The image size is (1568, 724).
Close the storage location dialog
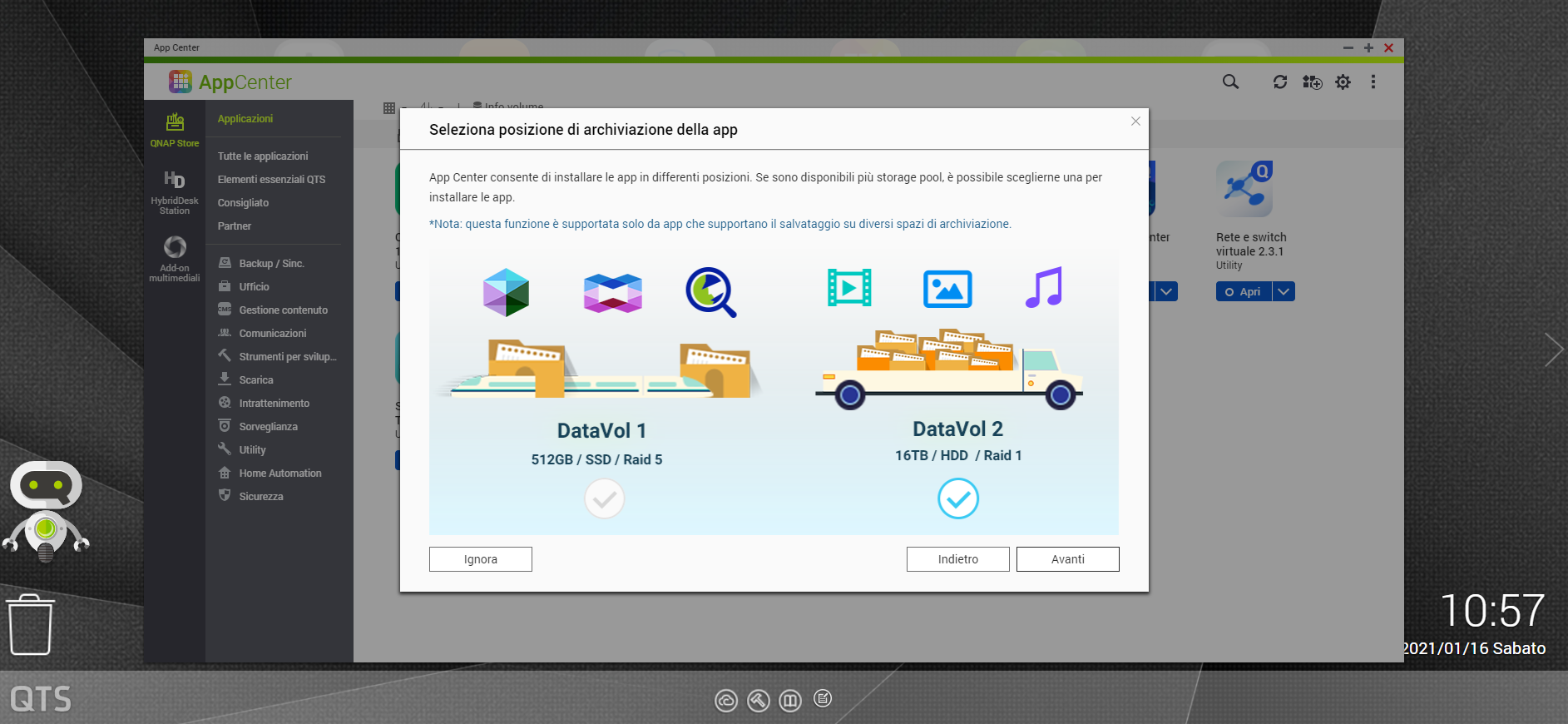click(x=1135, y=121)
